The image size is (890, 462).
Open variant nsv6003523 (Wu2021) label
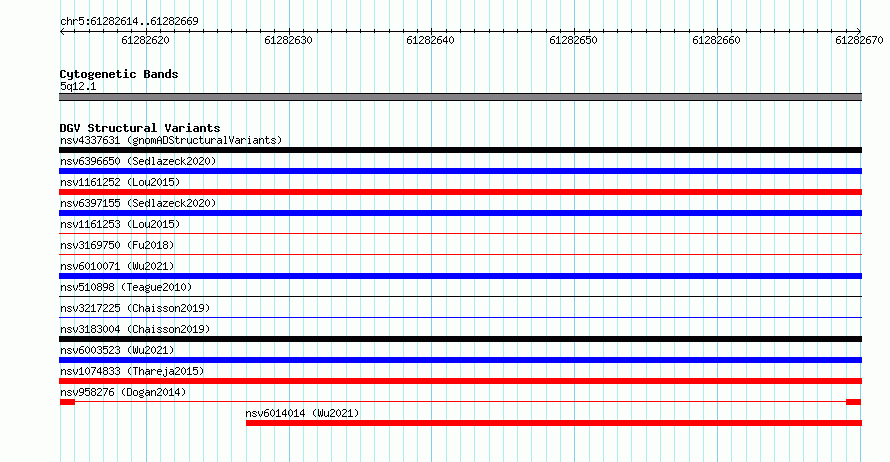click(117, 350)
